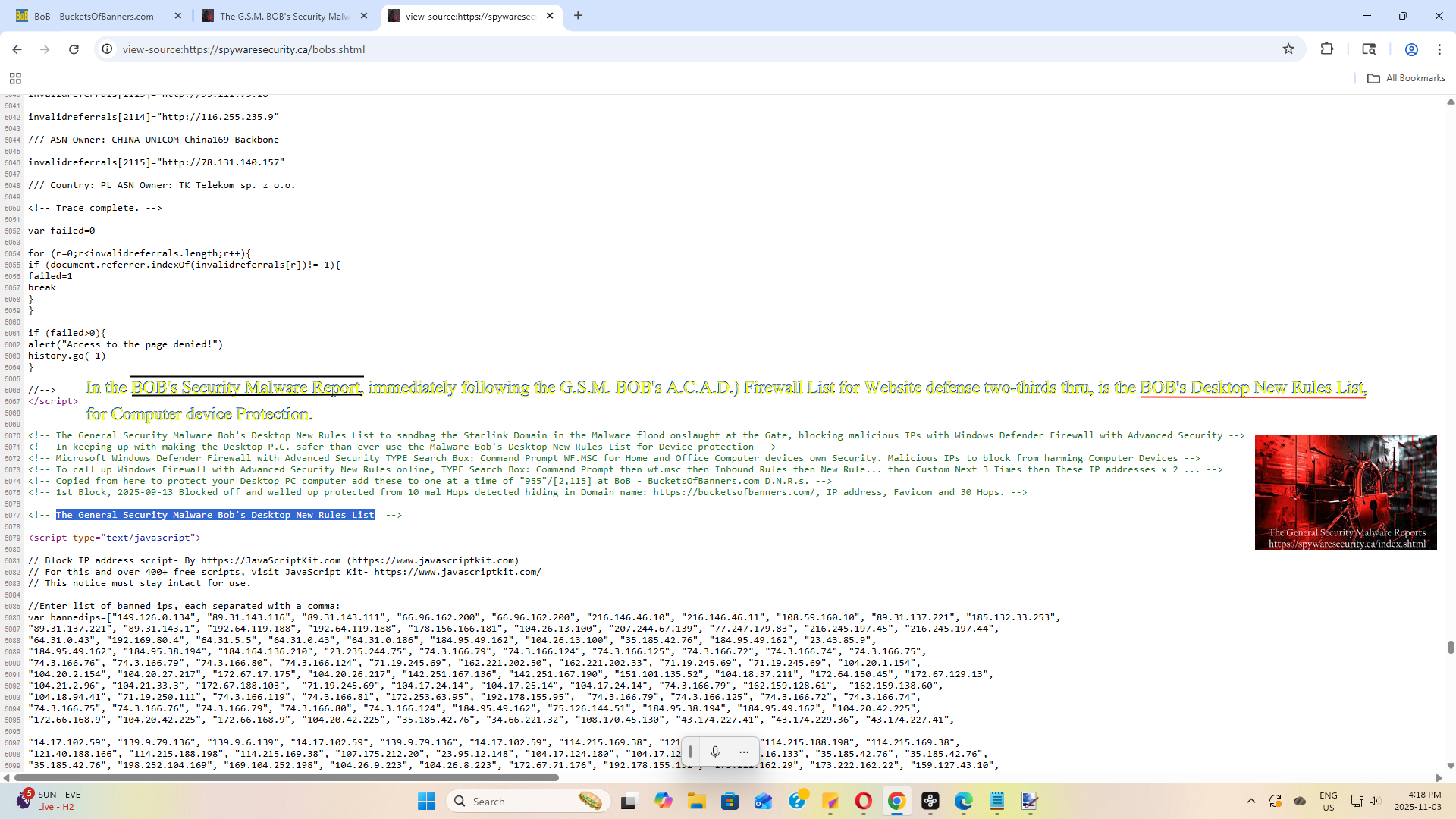The image size is (1456, 819).
Task: Open the tab search media icon
Action: point(1369,49)
